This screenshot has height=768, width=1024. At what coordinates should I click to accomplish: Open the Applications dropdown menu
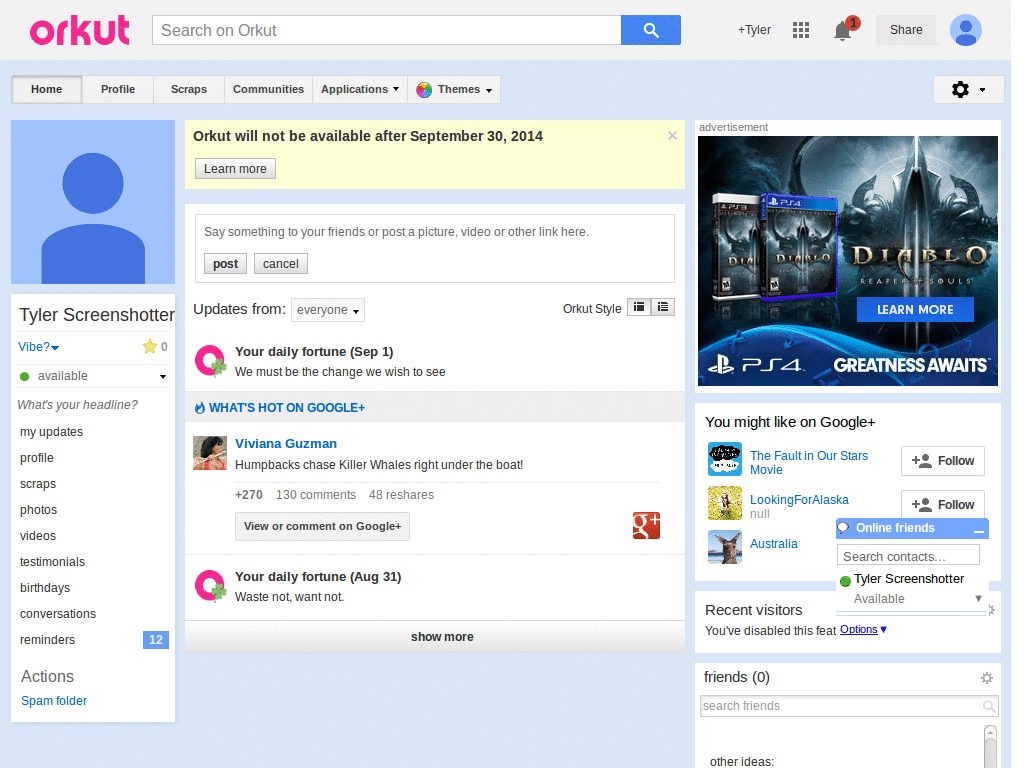[x=360, y=89]
